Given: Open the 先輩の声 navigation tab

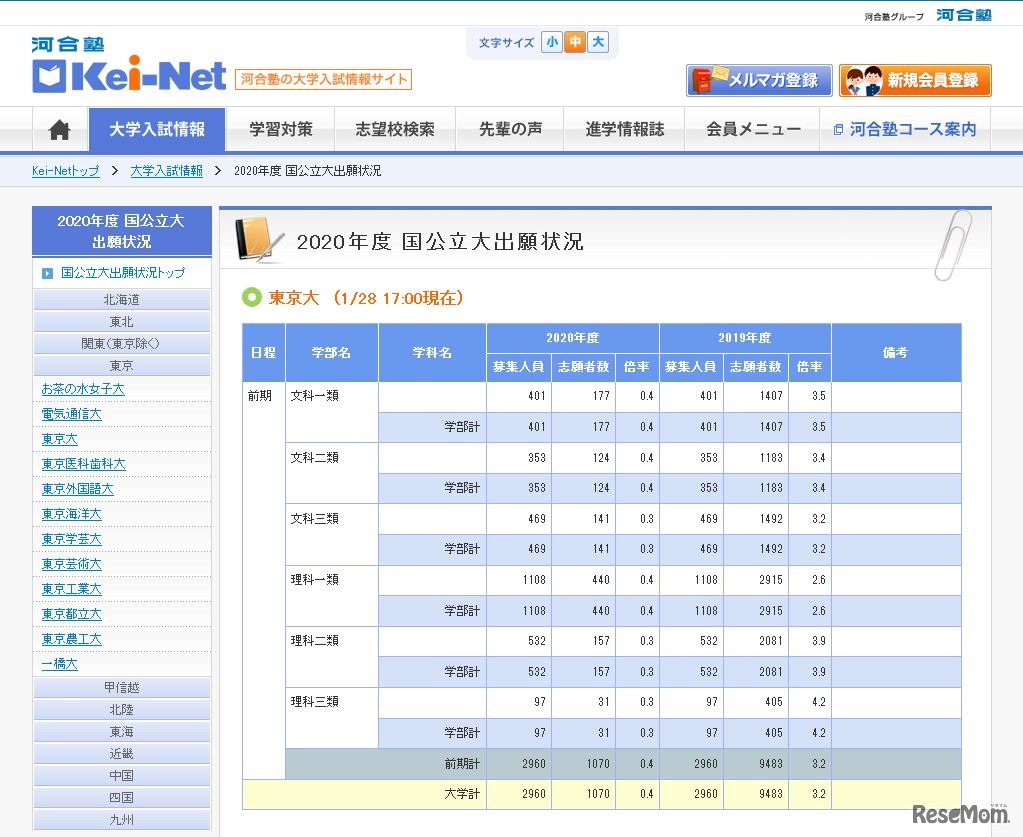Looking at the screenshot, I should click(510, 129).
